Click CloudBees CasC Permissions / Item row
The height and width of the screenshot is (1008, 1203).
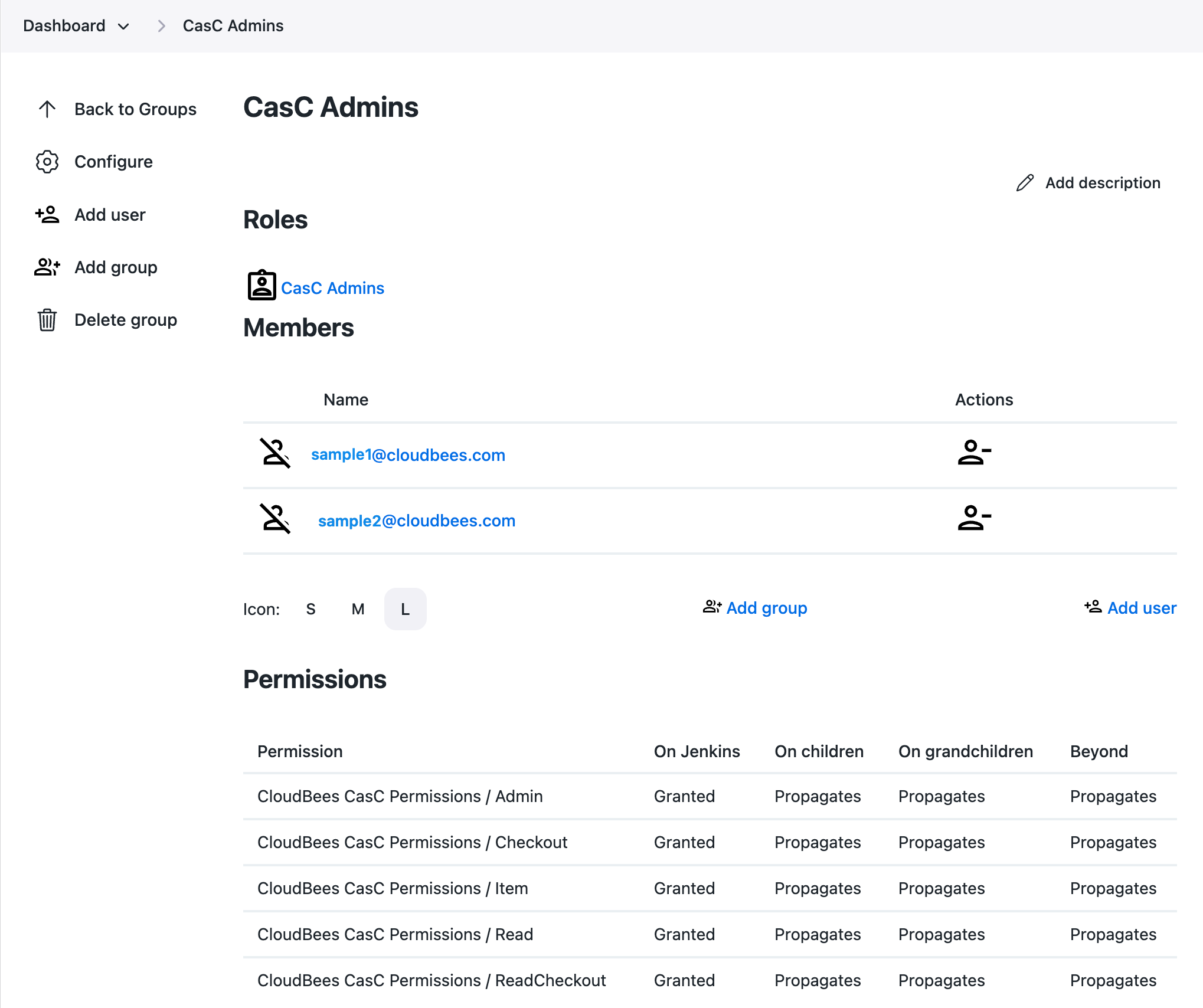point(710,888)
